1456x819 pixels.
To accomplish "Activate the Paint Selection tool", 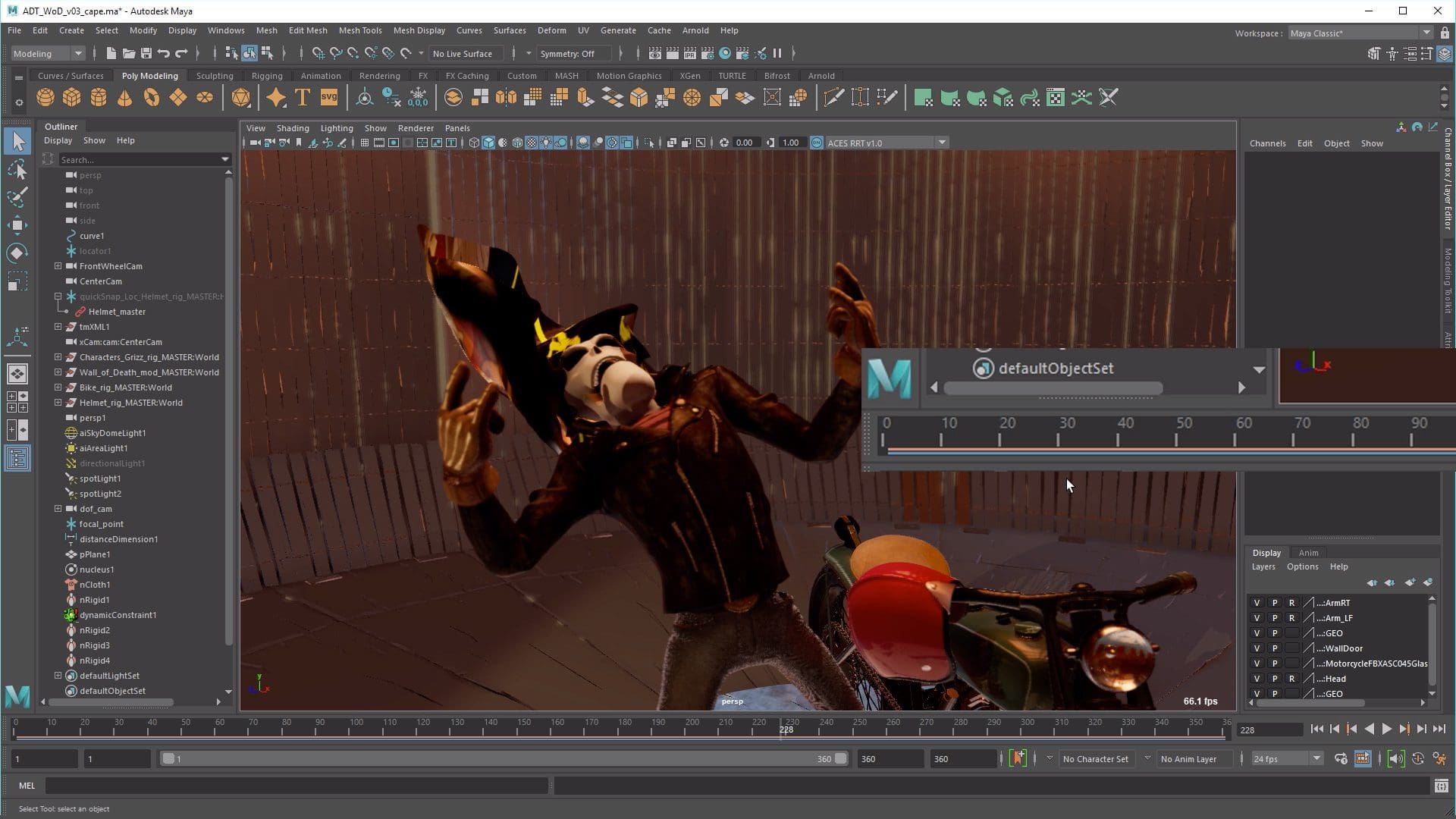I will point(18,197).
